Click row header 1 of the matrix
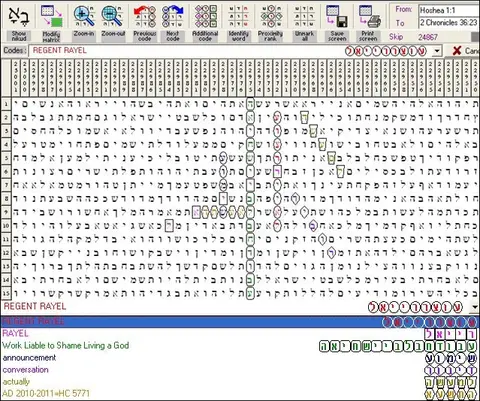The height and width of the screenshot is (401, 480). (6, 104)
